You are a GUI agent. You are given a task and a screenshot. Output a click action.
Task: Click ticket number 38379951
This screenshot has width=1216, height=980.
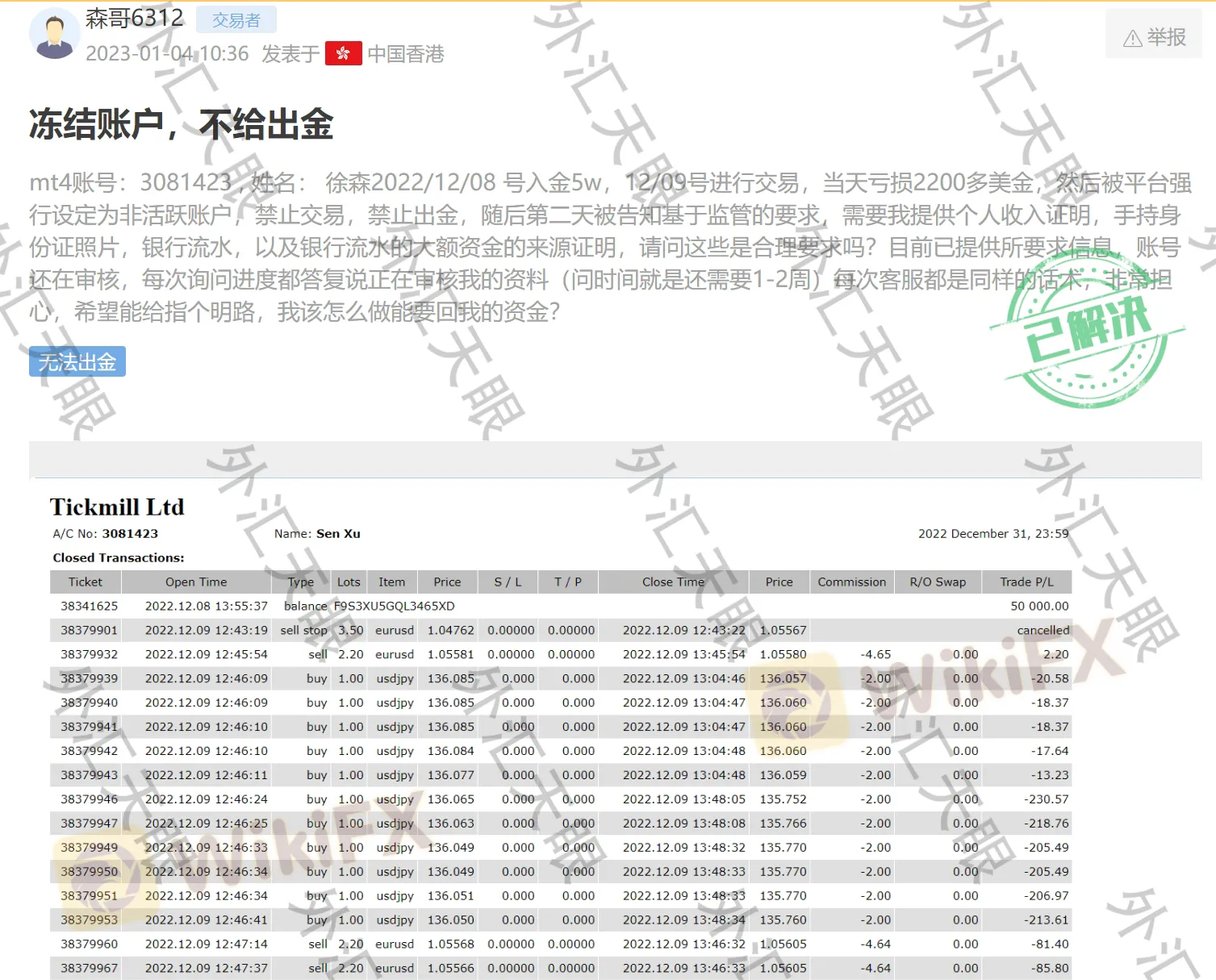coord(89,896)
